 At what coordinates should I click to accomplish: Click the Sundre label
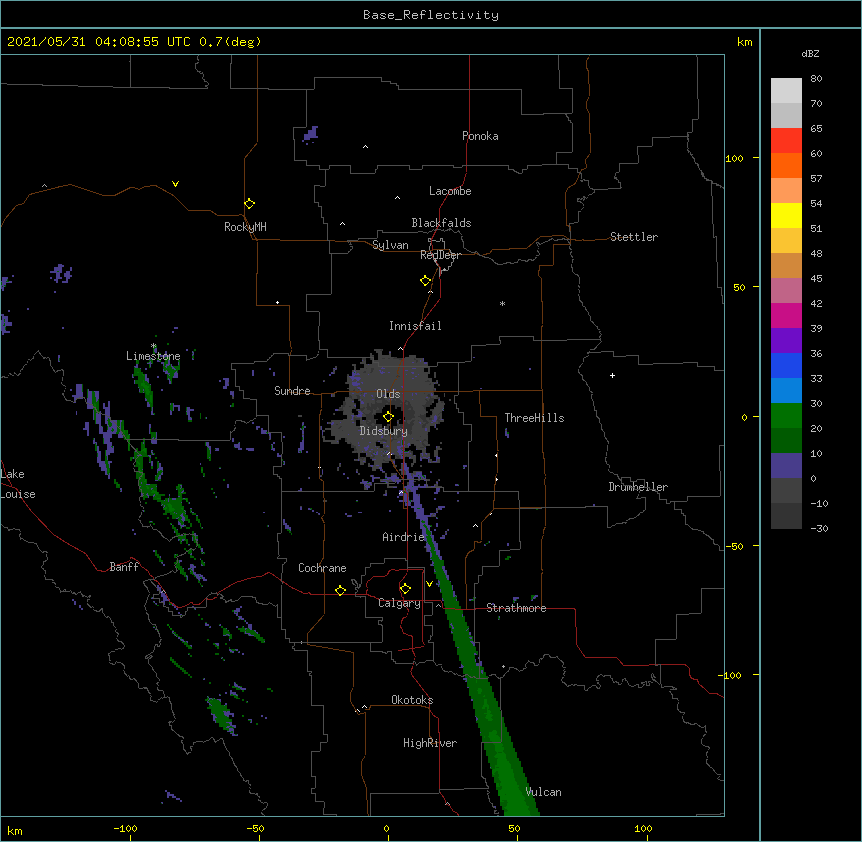tap(292, 391)
